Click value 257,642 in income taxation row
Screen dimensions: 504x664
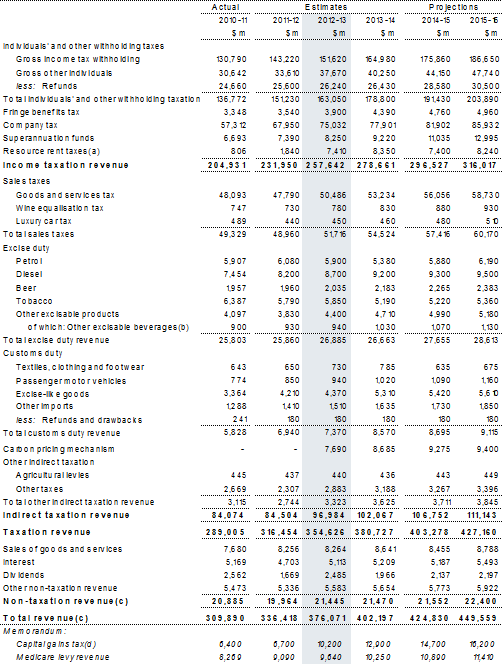326,165
